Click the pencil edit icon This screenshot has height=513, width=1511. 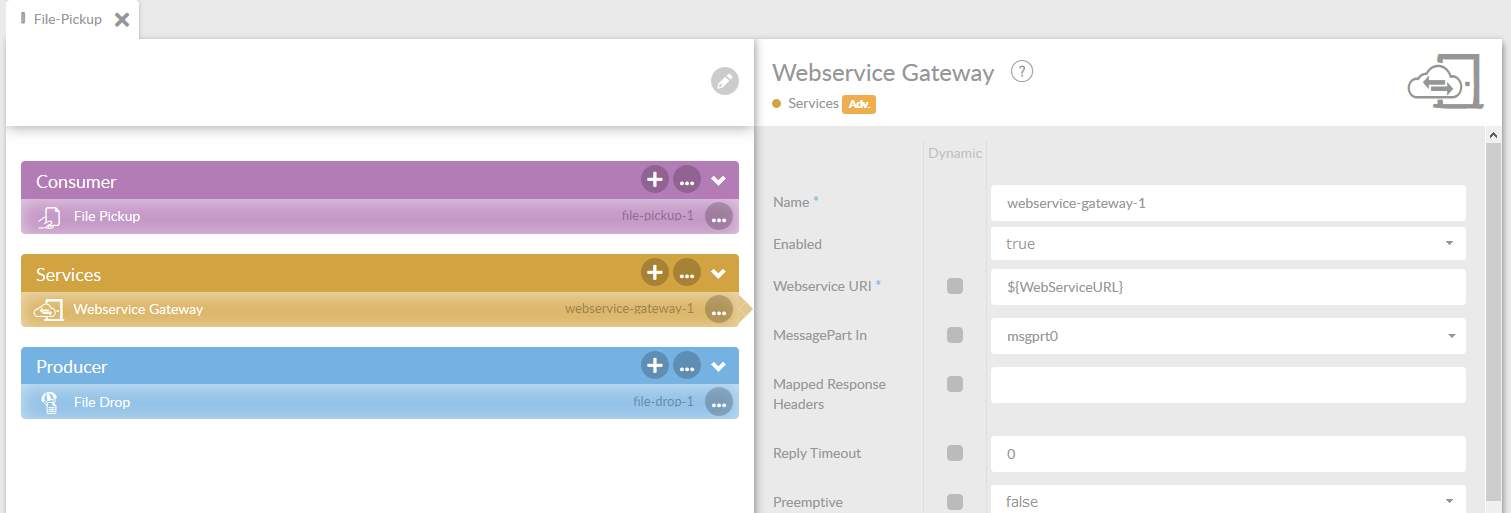point(724,82)
